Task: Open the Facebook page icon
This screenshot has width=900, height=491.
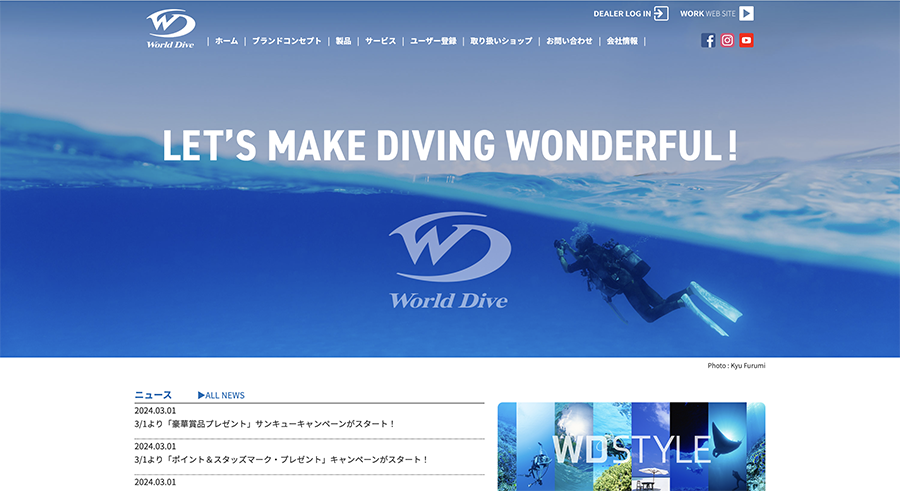Action: point(708,40)
